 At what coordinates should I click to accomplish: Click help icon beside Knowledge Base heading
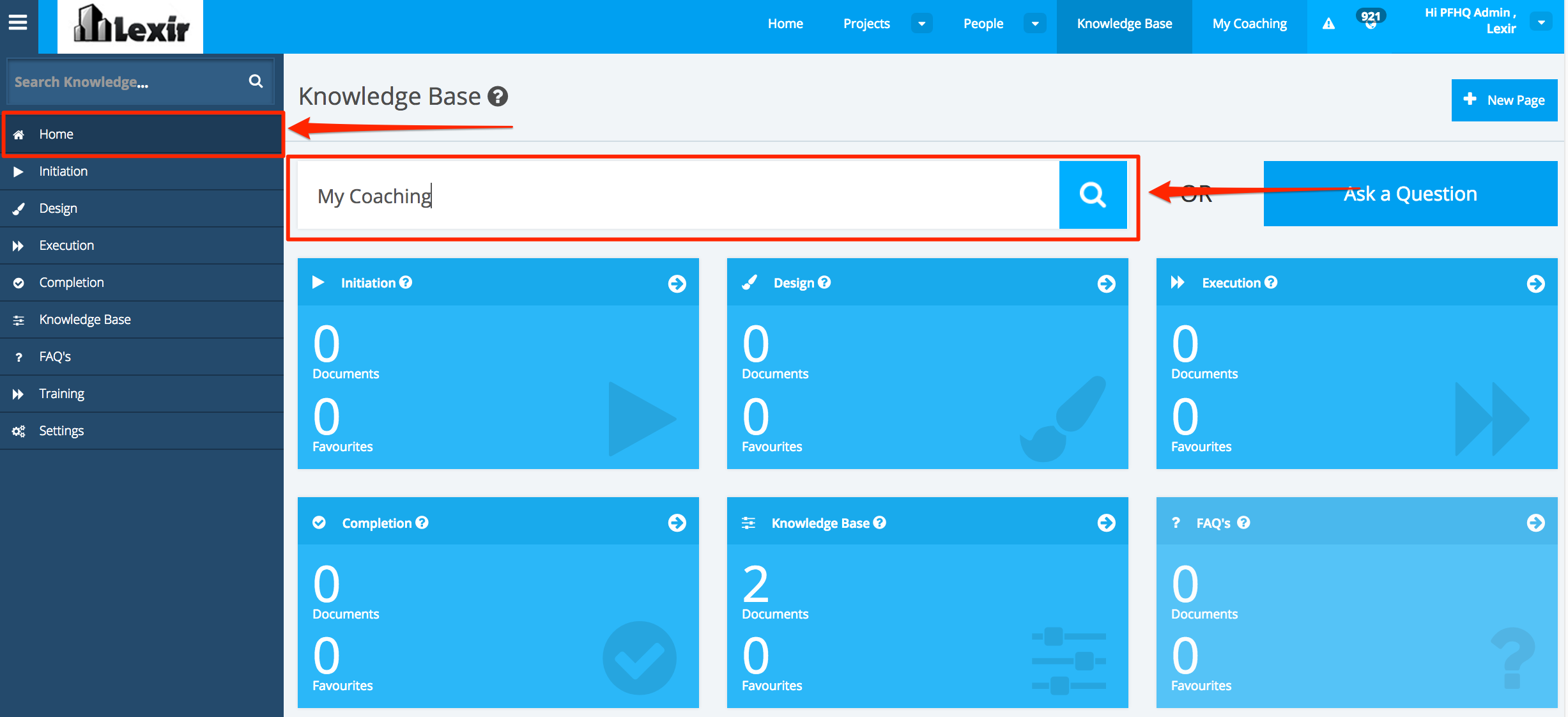tap(498, 96)
